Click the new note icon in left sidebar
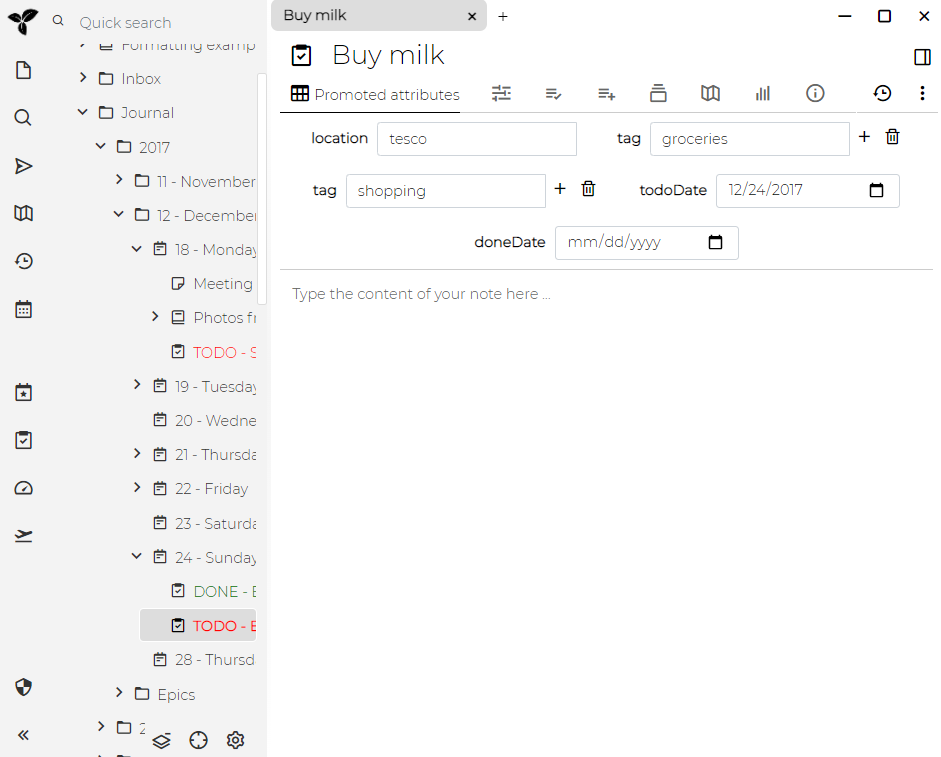 tap(24, 70)
